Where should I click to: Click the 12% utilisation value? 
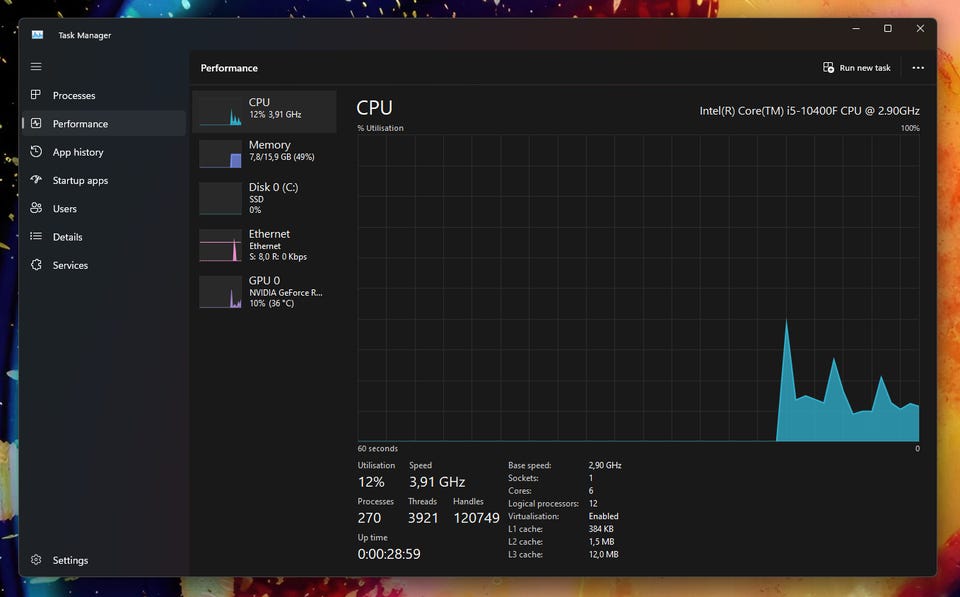pos(371,482)
